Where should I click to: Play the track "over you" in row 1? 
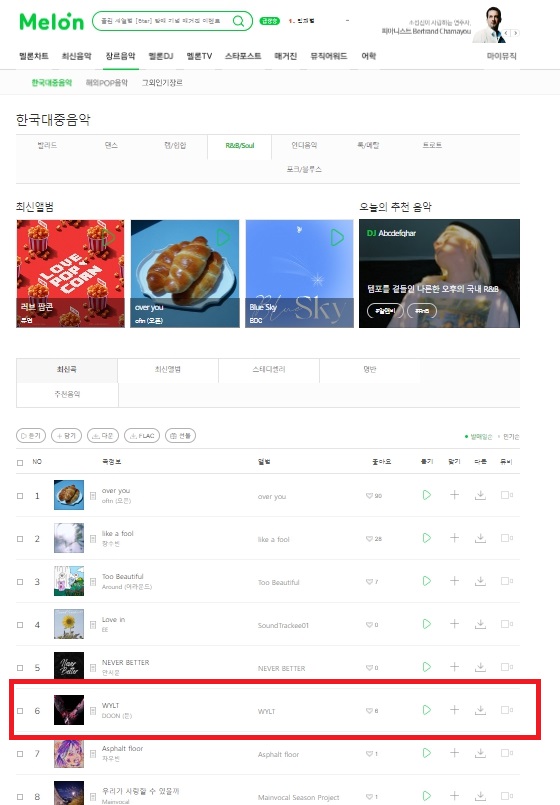click(x=427, y=495)
